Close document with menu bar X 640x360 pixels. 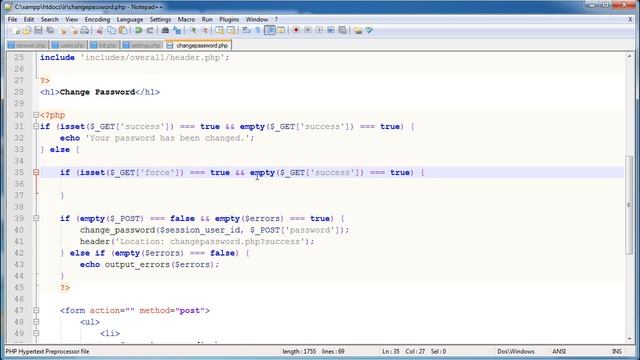click(630, 19)
